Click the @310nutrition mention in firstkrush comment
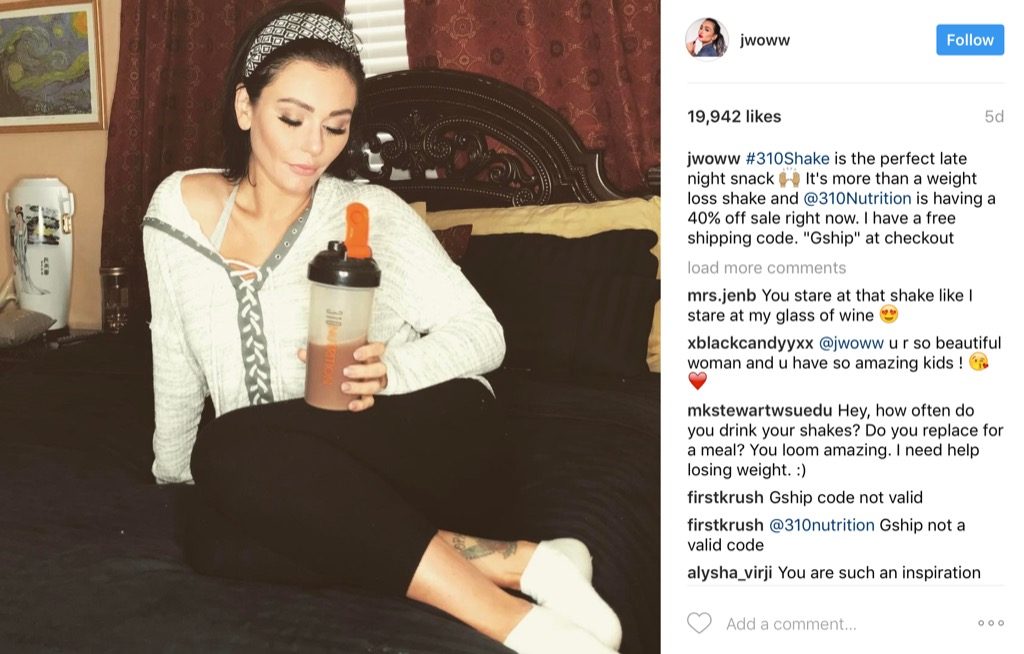 822,525
